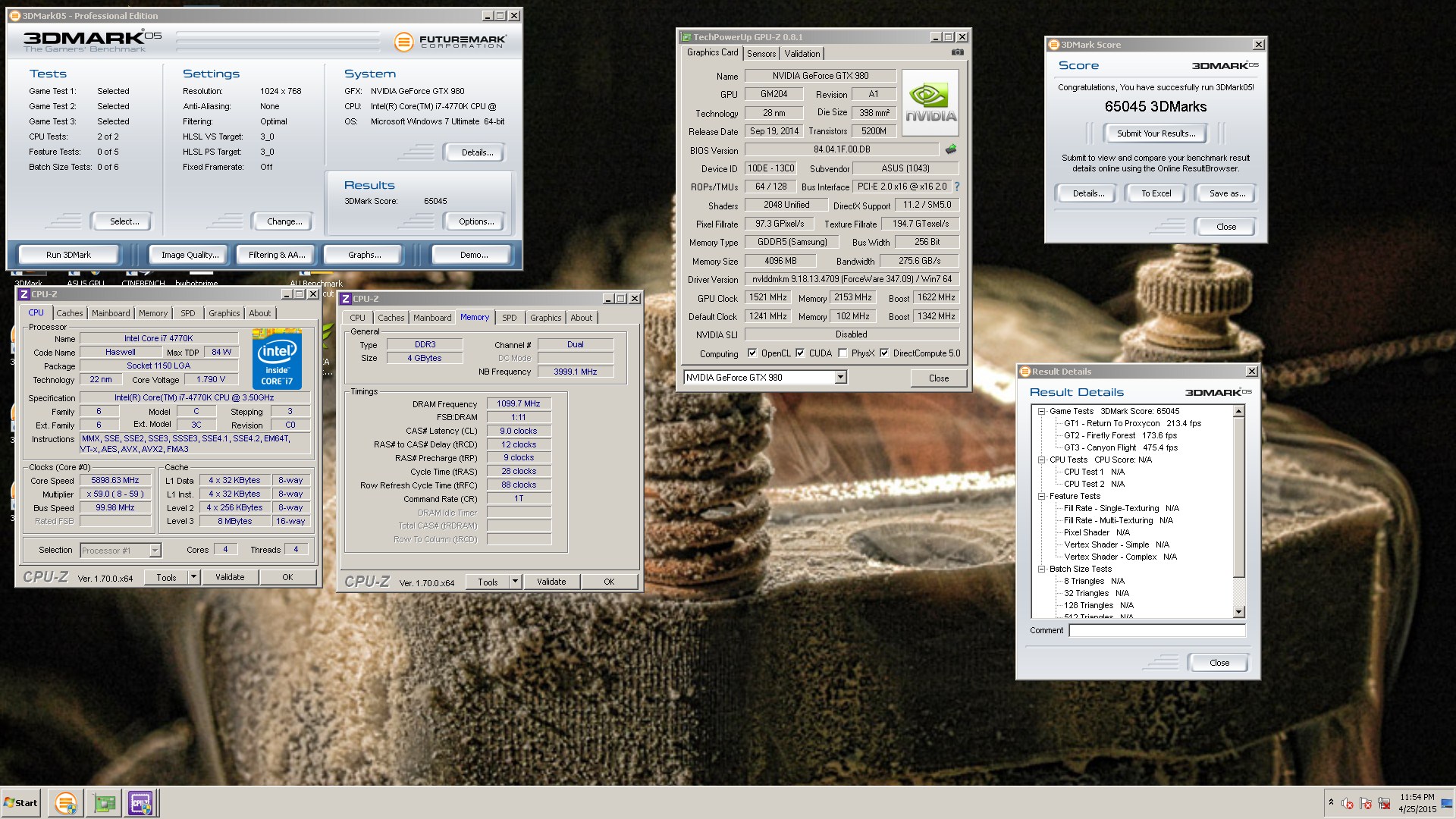Switch to the Sensors tab in GPU-Z
This screenshot has width=1456, height=819.
tap(761, 54)
